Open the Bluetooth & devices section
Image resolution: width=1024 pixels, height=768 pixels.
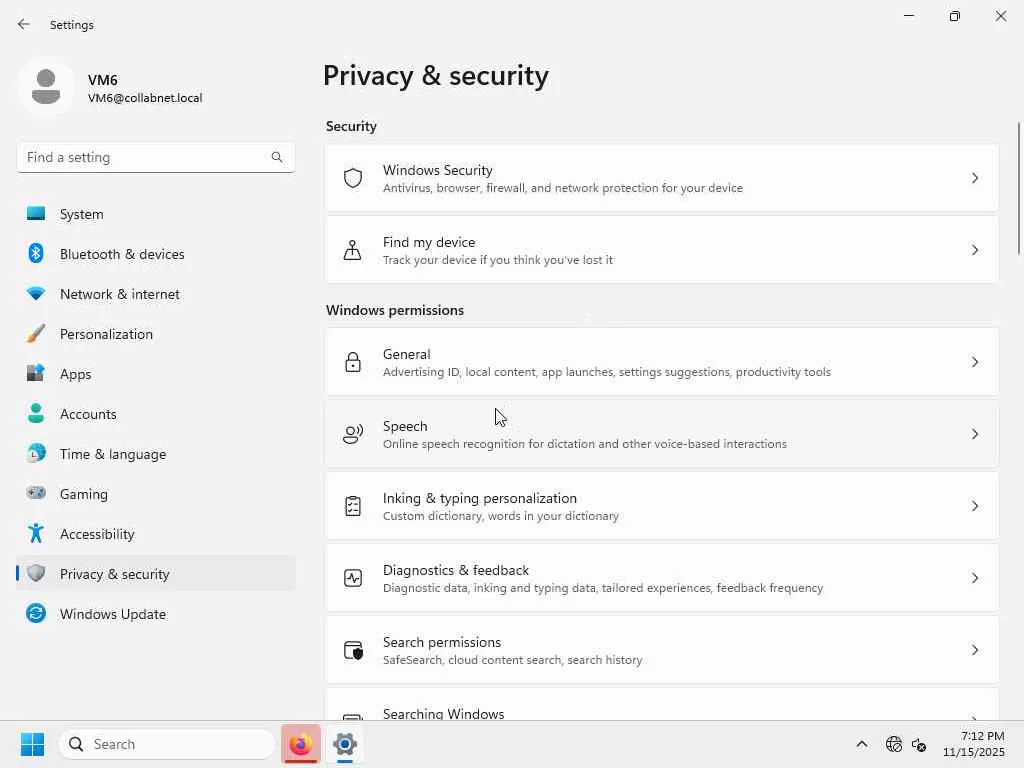pos(122,254)
